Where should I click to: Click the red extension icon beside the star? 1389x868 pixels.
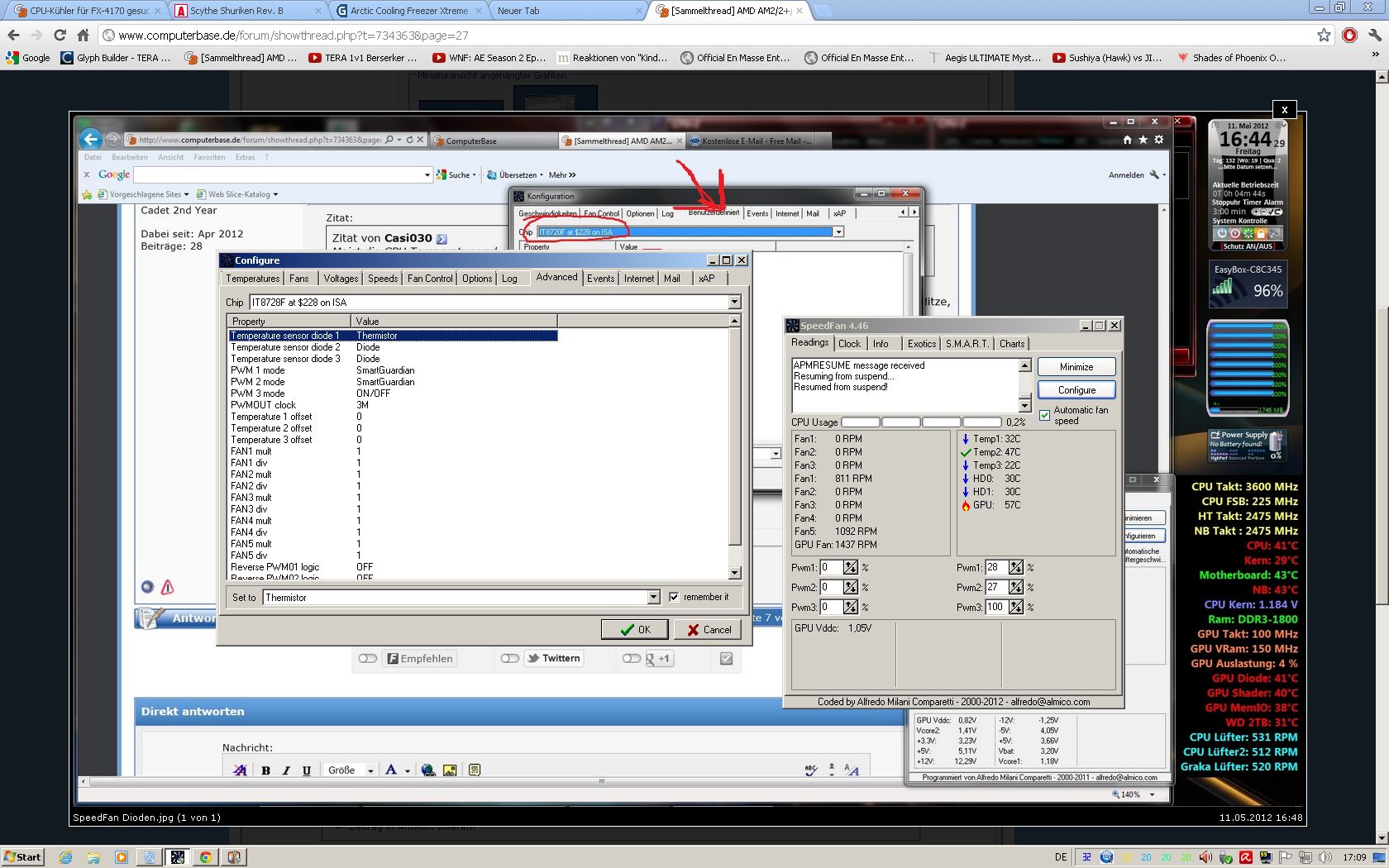1349,36
